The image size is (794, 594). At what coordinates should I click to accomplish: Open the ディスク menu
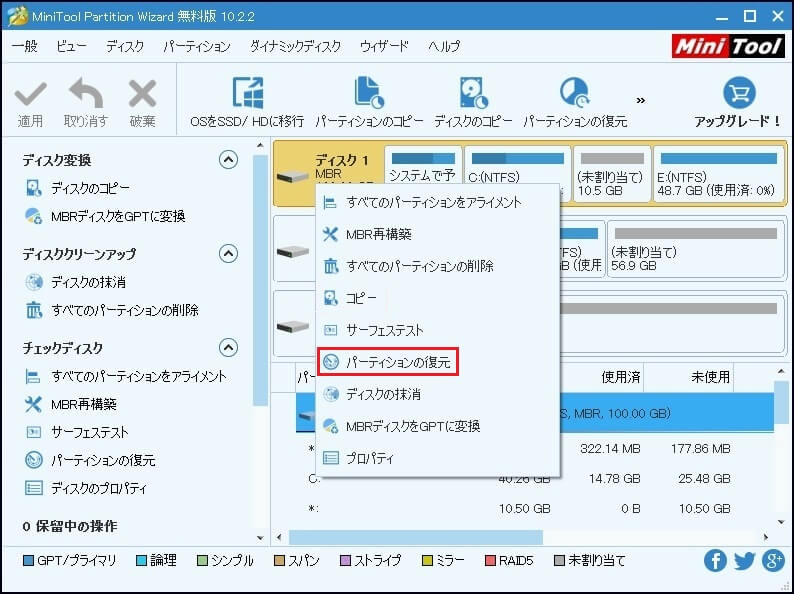point(125,46)
